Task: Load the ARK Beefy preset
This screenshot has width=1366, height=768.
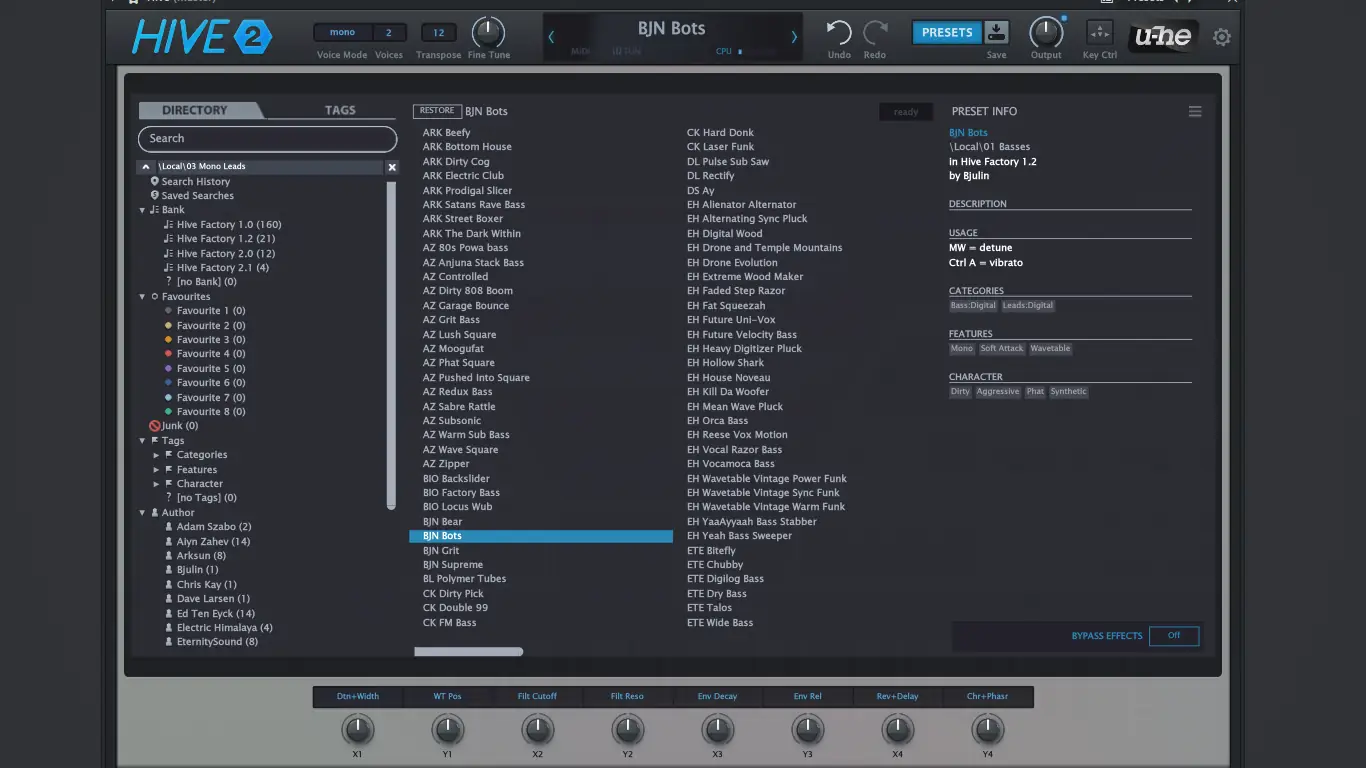Action: click(x=446, y=133)
